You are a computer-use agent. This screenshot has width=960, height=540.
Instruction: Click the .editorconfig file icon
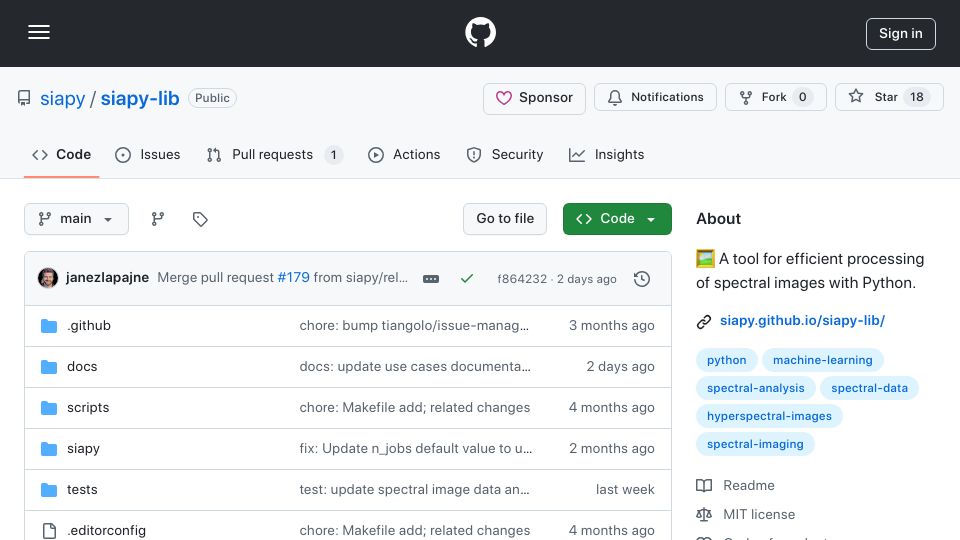(x=49, y=531)
